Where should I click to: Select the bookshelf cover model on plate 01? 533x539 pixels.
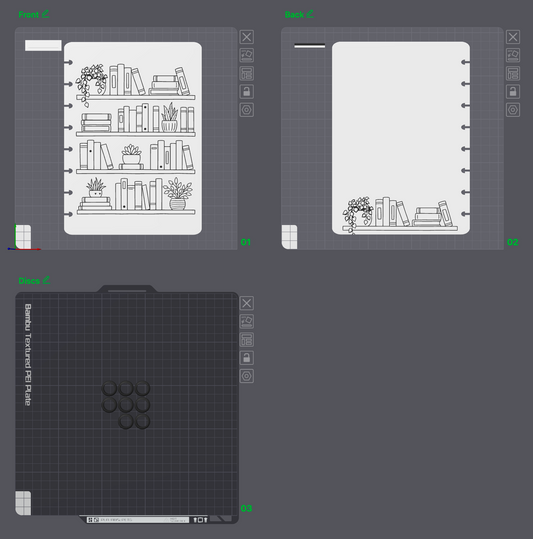click(133, 138)
